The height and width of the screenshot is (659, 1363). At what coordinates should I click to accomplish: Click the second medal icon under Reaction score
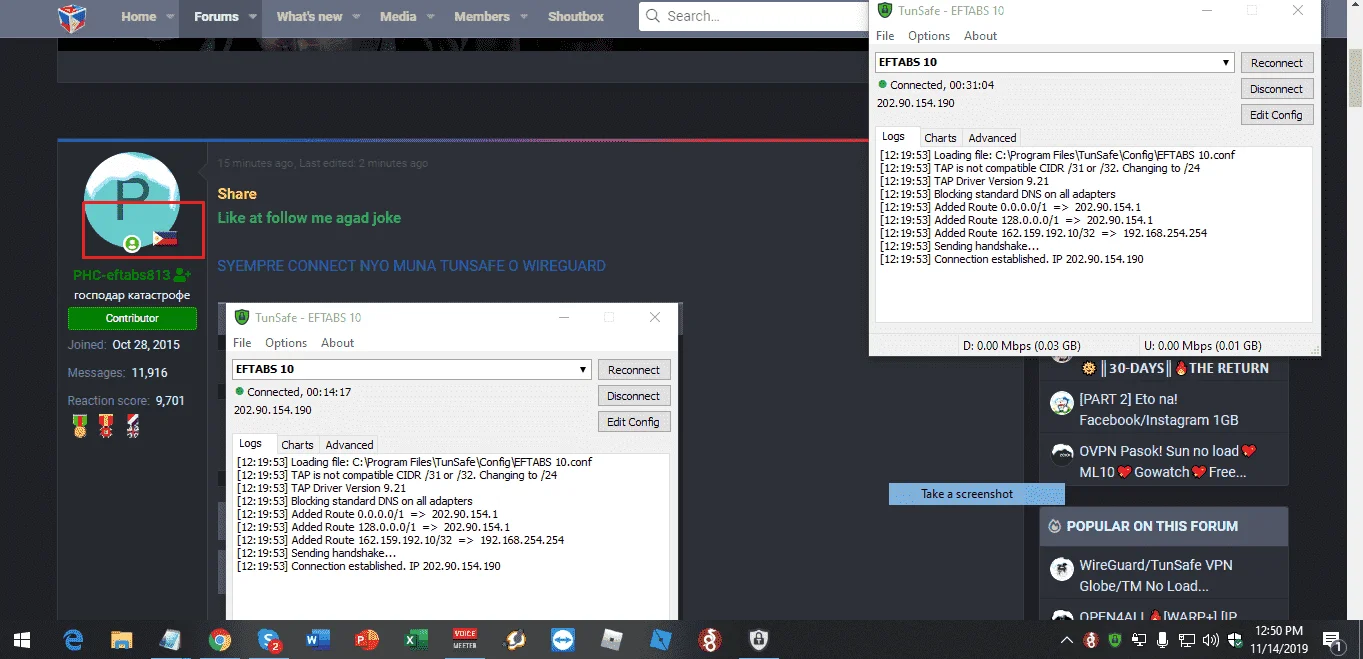(x=106, y=427)
